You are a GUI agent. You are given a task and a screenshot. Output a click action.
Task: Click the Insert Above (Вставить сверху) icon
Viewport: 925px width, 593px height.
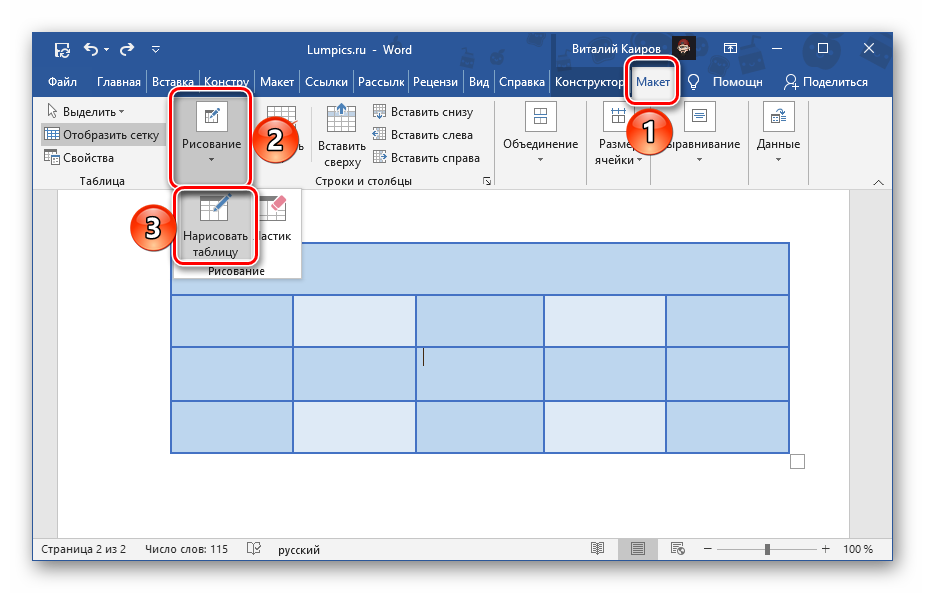click(x=341, y=136)
